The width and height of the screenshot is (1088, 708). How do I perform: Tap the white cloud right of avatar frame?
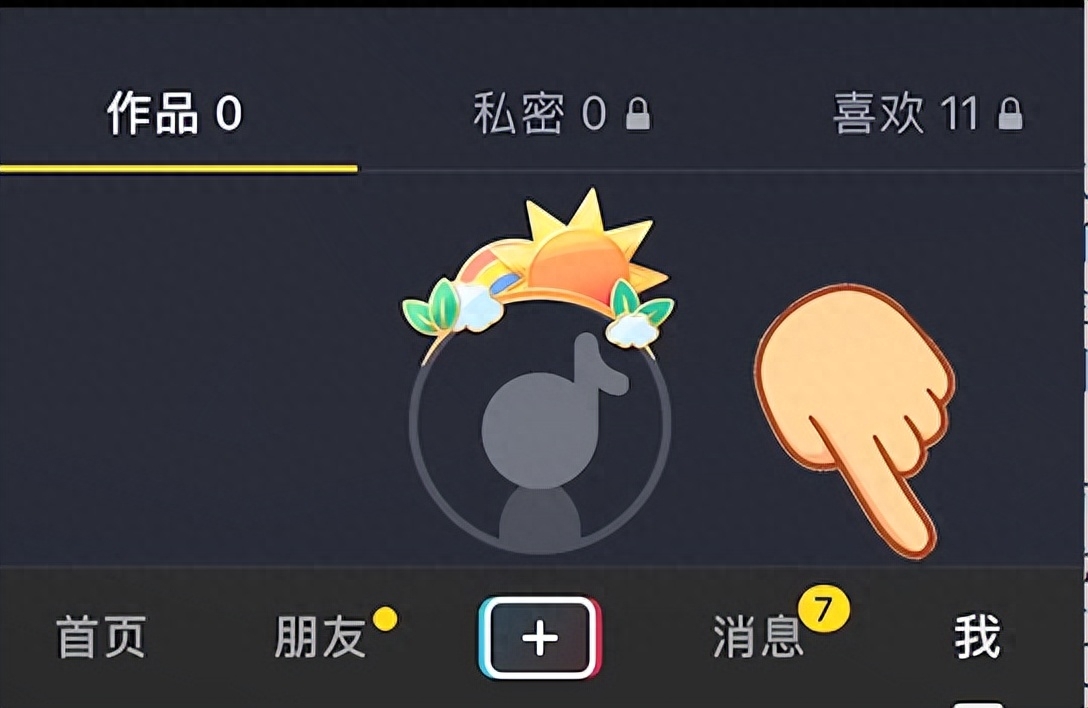point(632,330)
